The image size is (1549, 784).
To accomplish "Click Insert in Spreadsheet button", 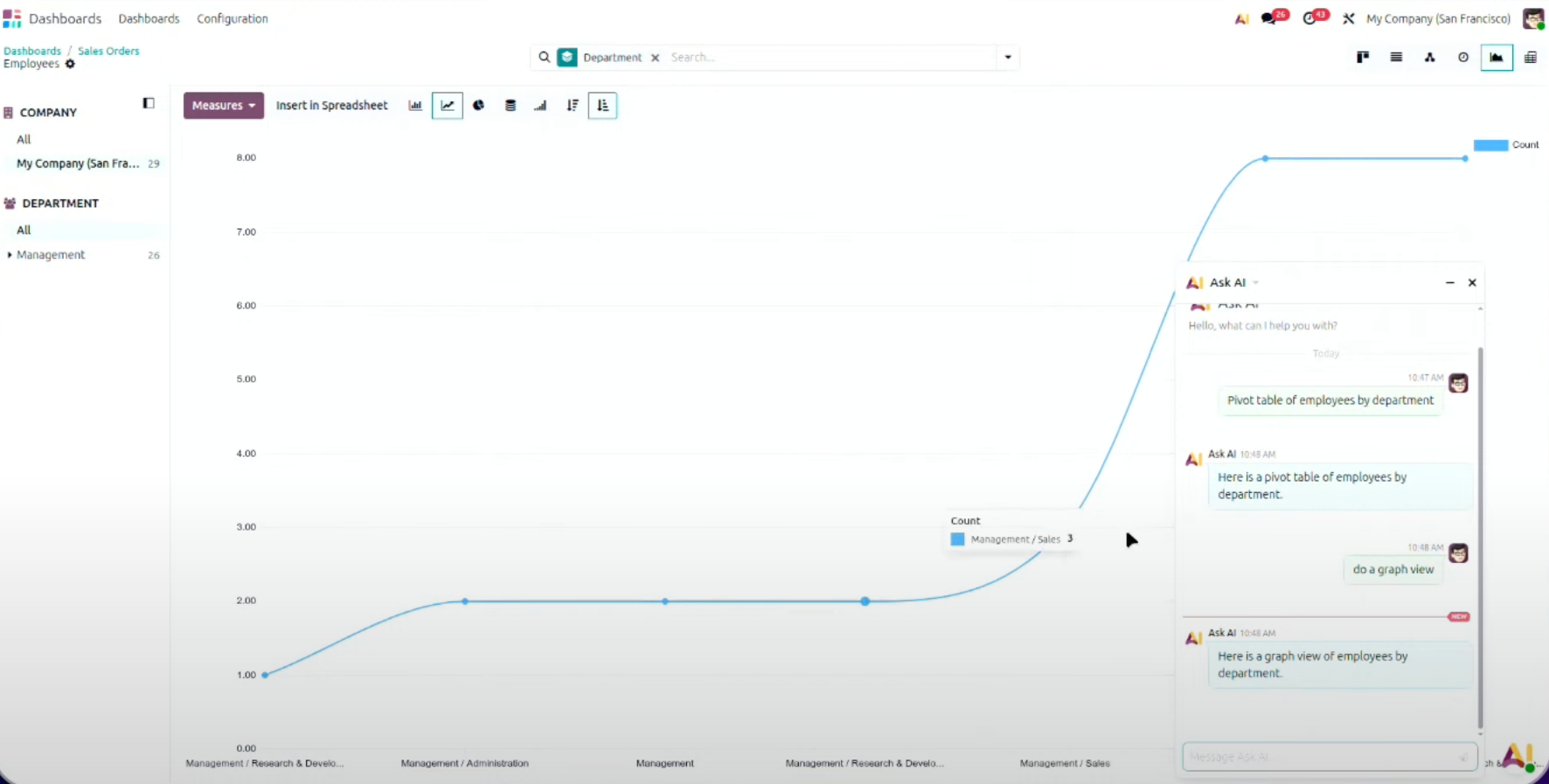I will (x=331, y=106).
